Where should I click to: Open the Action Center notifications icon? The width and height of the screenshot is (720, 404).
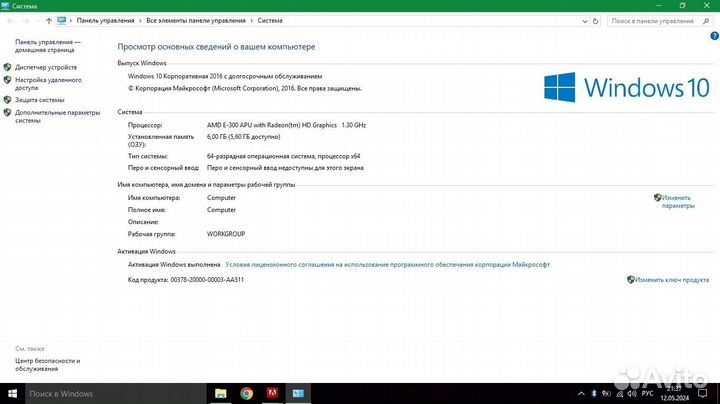tap(703, 394)
